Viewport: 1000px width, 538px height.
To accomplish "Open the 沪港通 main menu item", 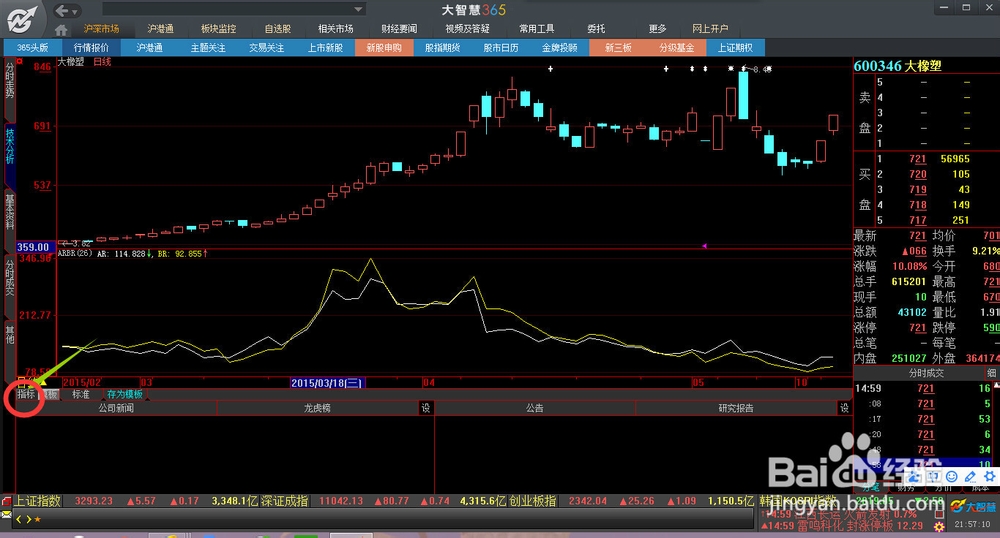I will tap(160, 29).
